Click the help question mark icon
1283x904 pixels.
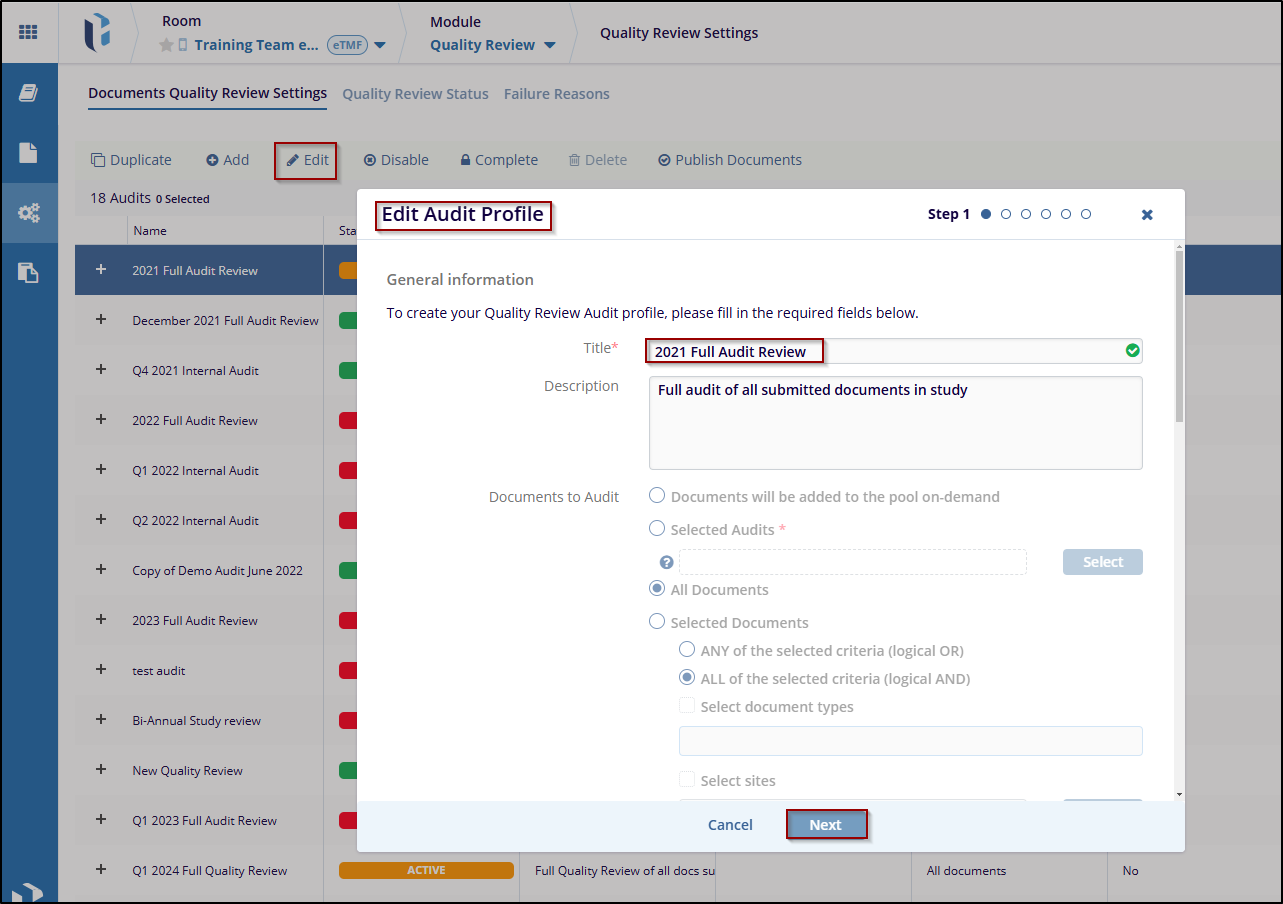[x=667, y=563]
